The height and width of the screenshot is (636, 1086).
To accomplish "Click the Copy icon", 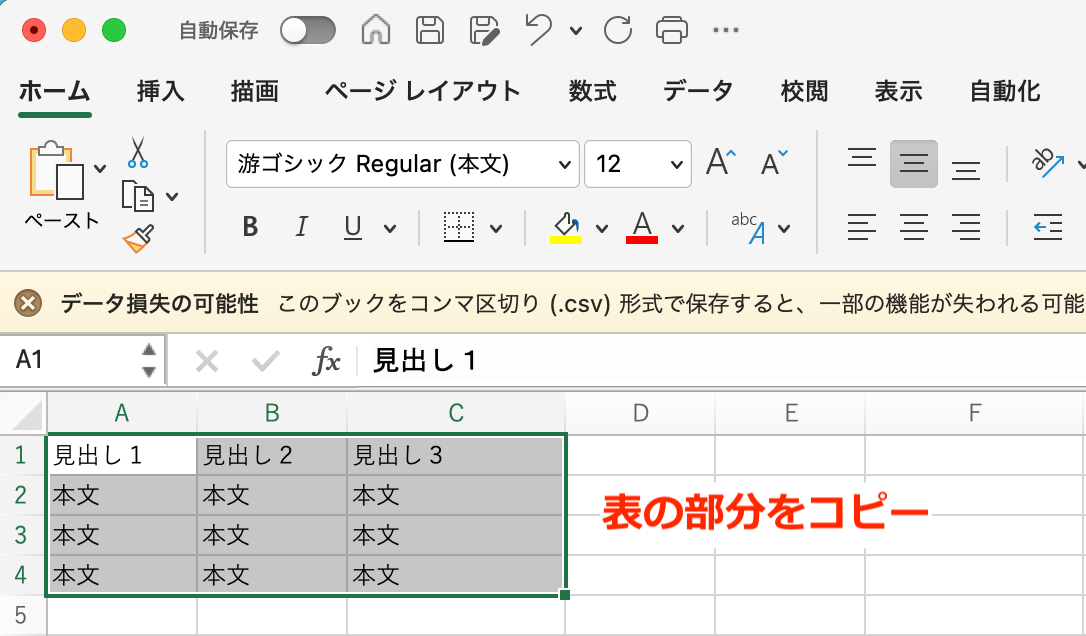I will pos(138,192).
